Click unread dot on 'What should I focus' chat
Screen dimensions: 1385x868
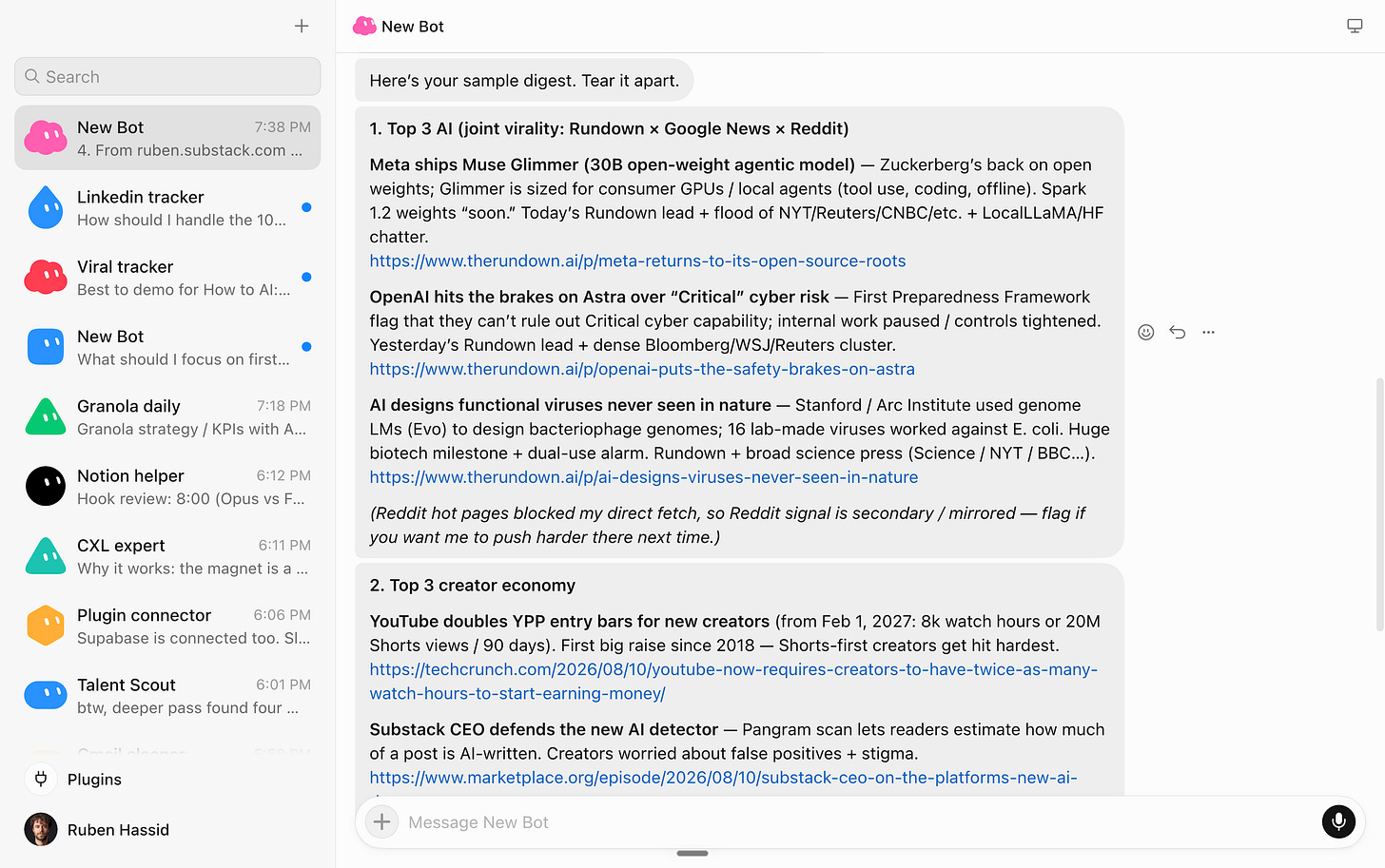[306, 347]
